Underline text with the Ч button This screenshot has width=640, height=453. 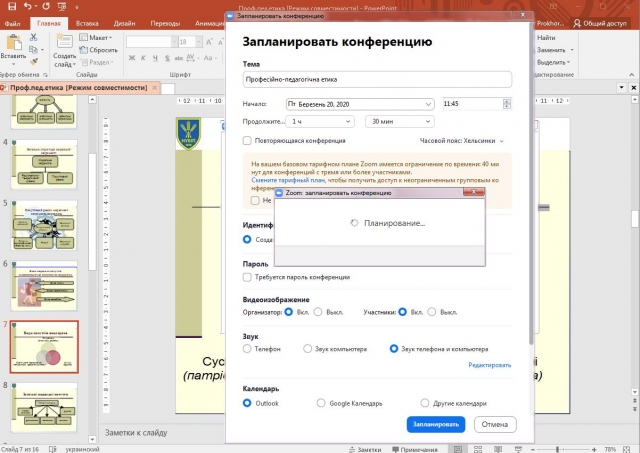coord(156,58)
